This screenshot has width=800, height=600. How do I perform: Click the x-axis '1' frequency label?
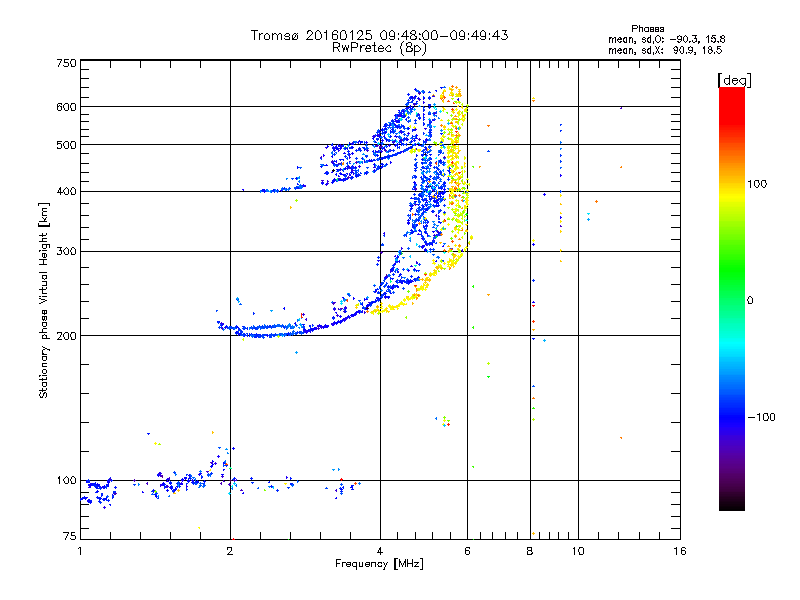(x=80, y=551)
